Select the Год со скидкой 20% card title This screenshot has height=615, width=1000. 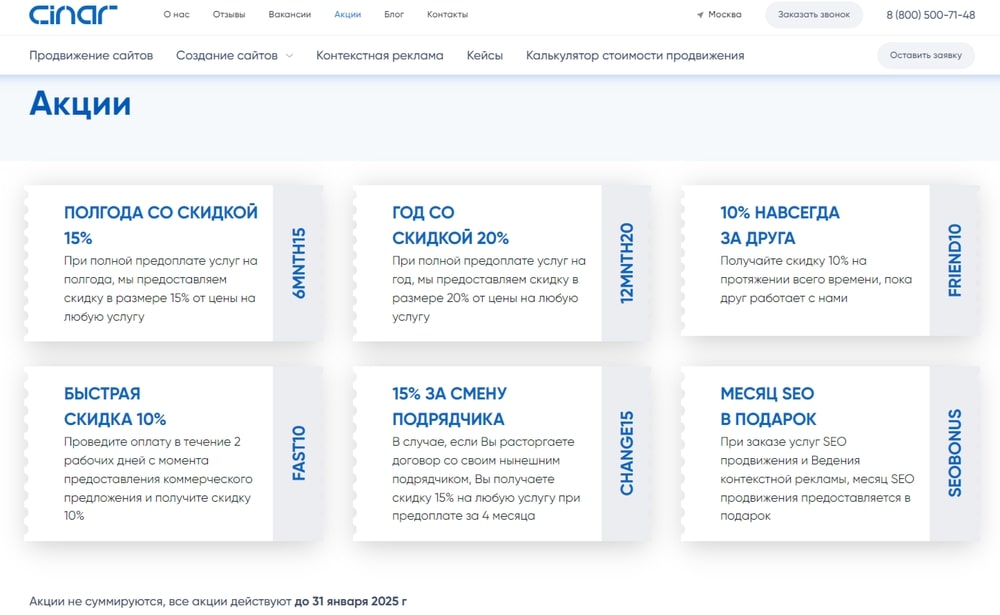coord(450,225)
